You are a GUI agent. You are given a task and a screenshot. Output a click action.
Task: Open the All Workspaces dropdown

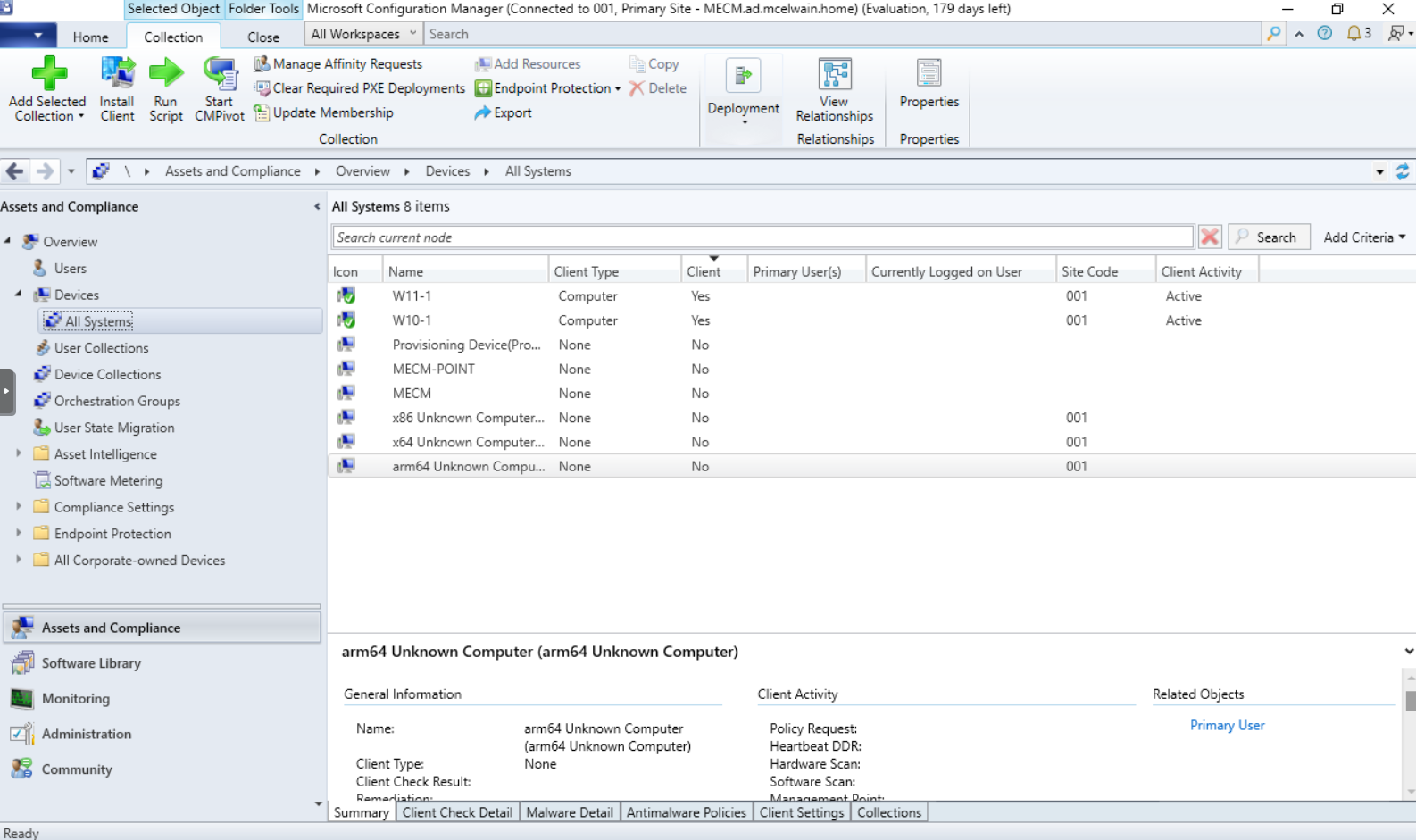point(363,34)
